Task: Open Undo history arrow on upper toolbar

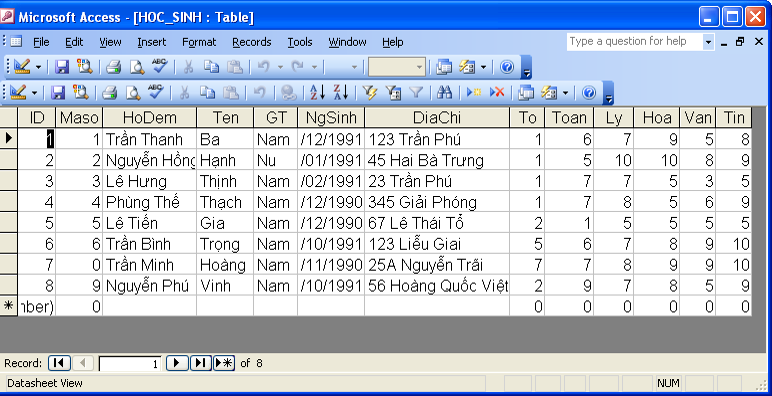Action: tap(280, 66)
